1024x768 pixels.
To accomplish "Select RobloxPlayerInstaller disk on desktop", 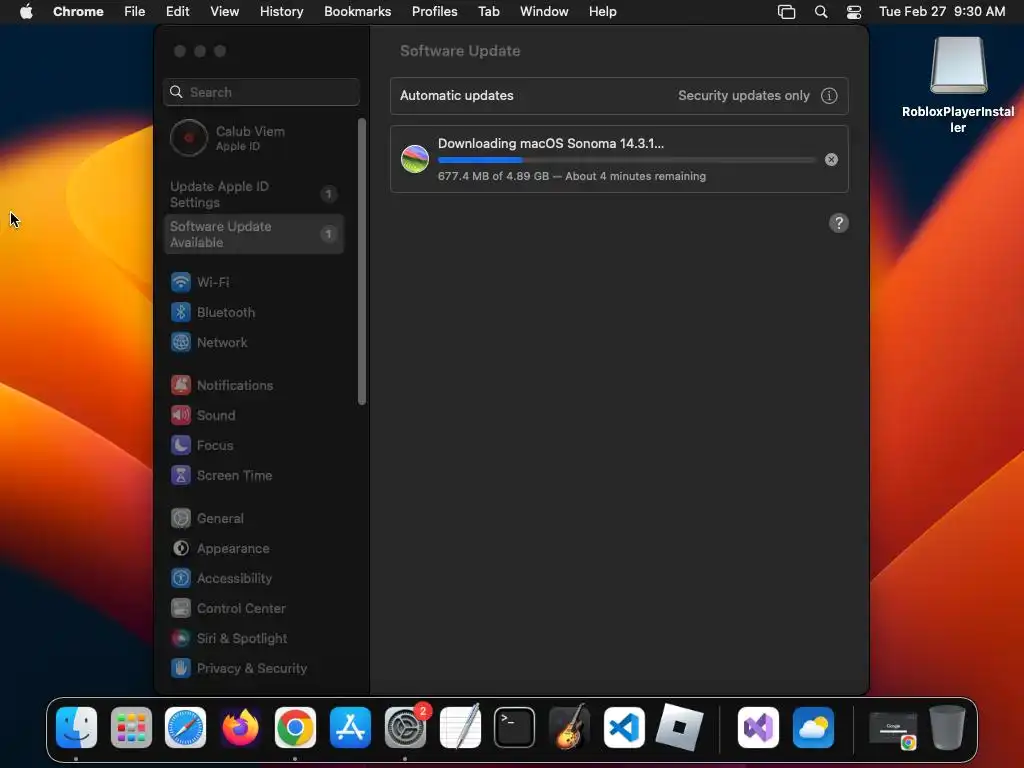I will click(x=958, y=85).
